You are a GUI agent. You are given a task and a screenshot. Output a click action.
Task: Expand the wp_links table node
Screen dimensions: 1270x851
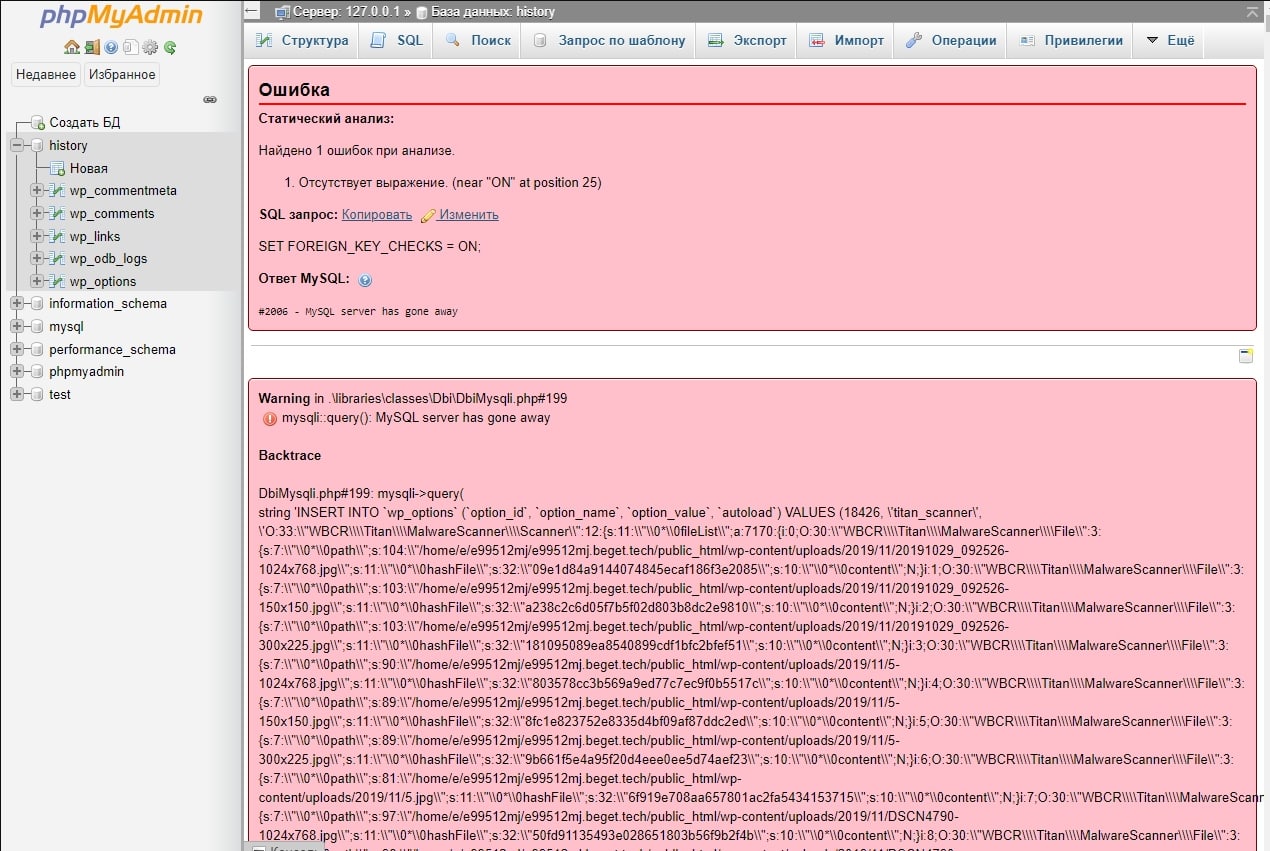click(37, 236)
